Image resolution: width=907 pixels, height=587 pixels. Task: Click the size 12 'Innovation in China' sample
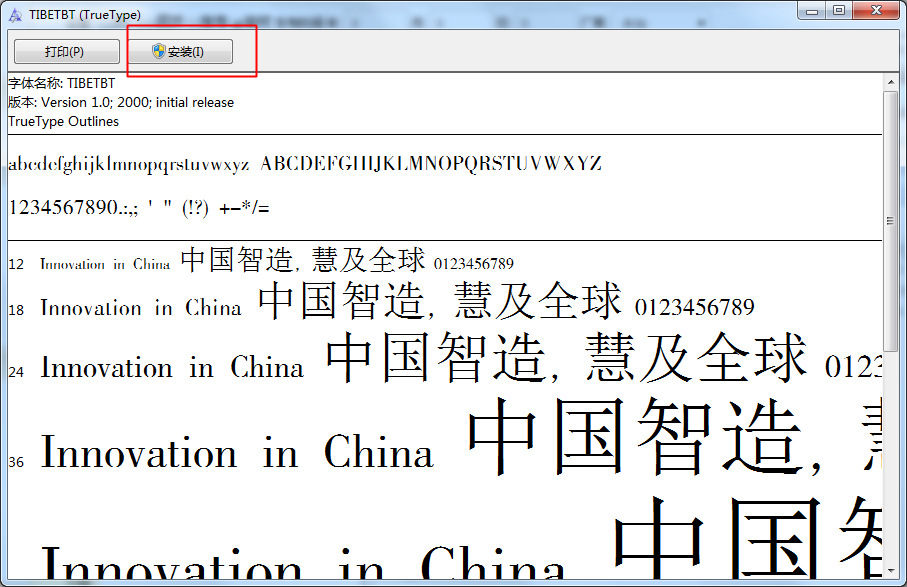pyautogui.click(x=105, y=264)
